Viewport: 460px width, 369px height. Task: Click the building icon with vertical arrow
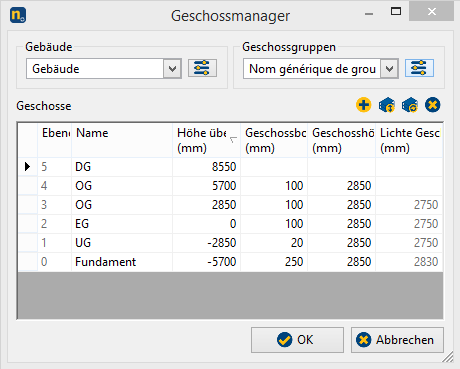coord(387,105)
